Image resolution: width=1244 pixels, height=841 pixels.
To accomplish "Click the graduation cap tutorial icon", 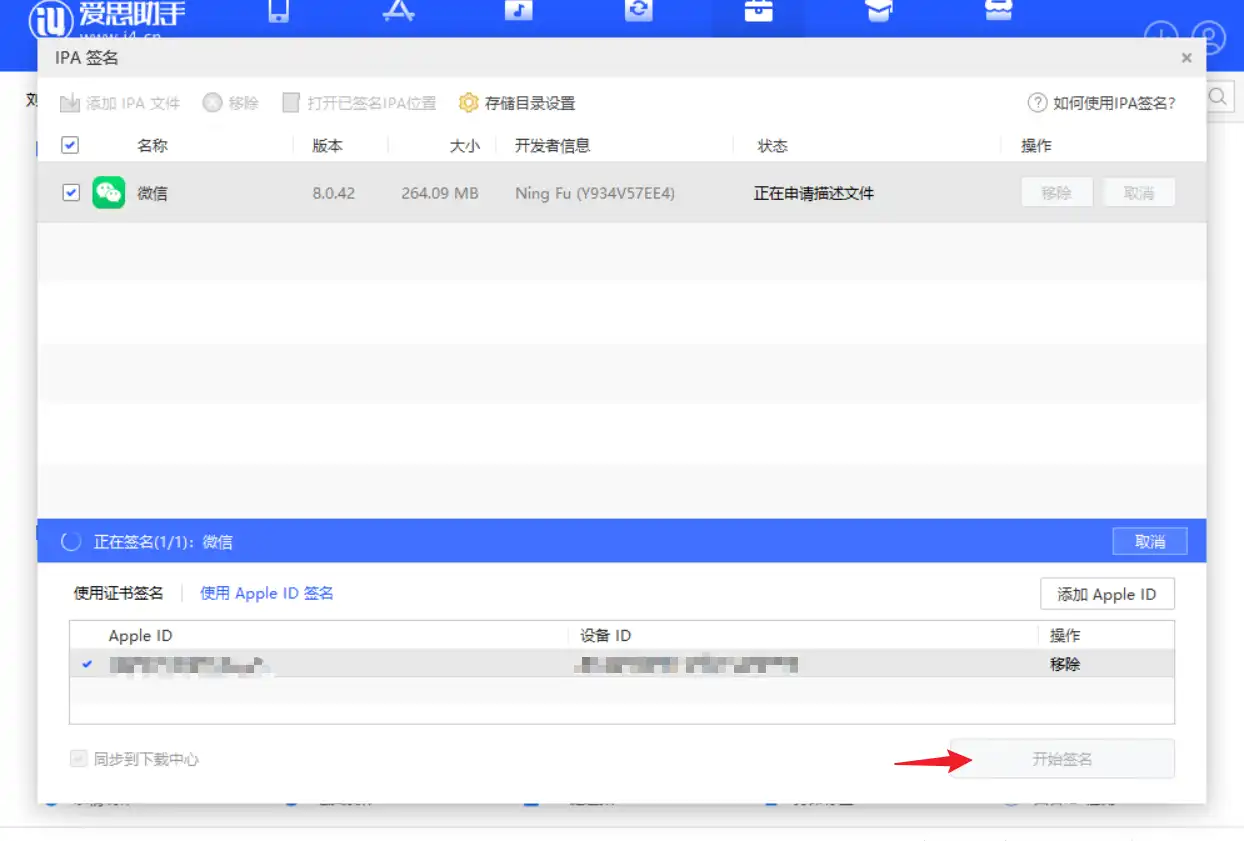I will 878,11.
